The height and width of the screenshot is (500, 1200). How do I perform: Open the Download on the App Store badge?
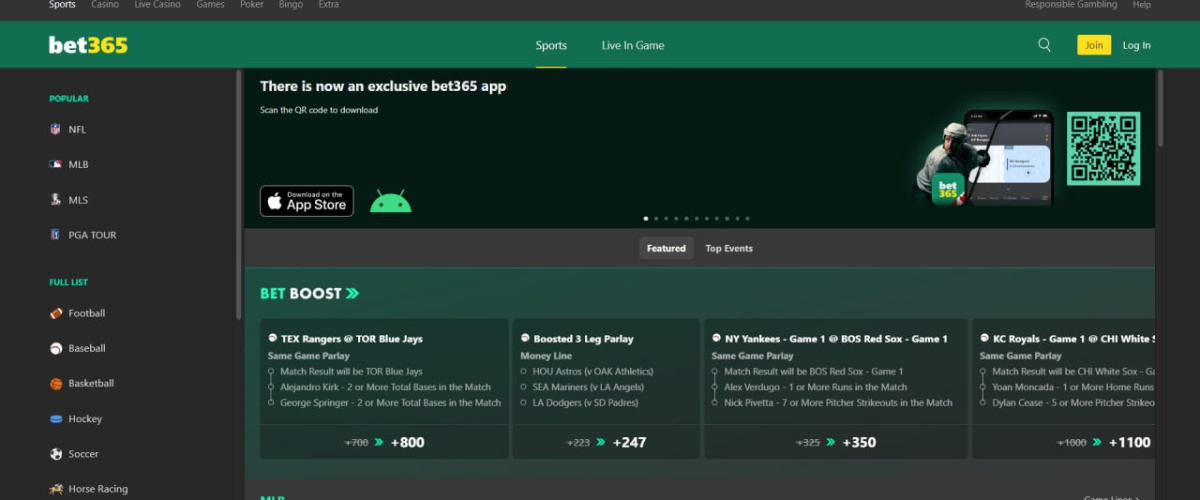[x=307, y=201]
